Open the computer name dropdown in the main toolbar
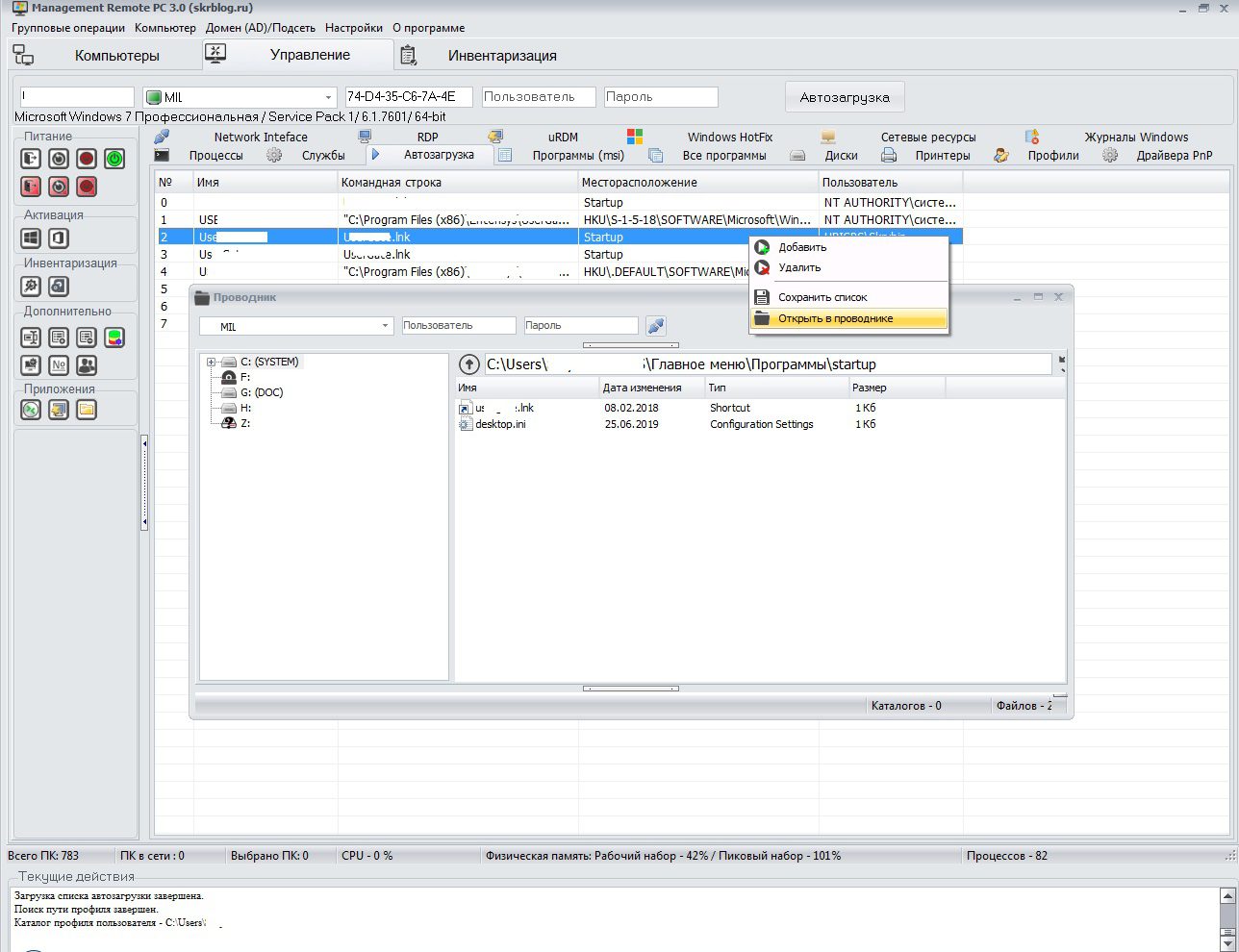Image resolution: width=1239 pixels, height=952 pixels. click(328, 97)
